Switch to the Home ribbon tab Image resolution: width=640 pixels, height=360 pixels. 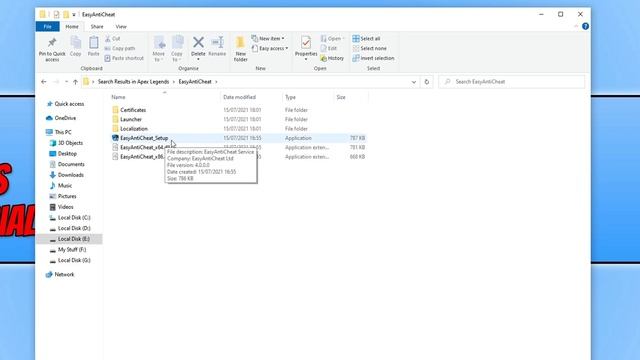[72, 27]
